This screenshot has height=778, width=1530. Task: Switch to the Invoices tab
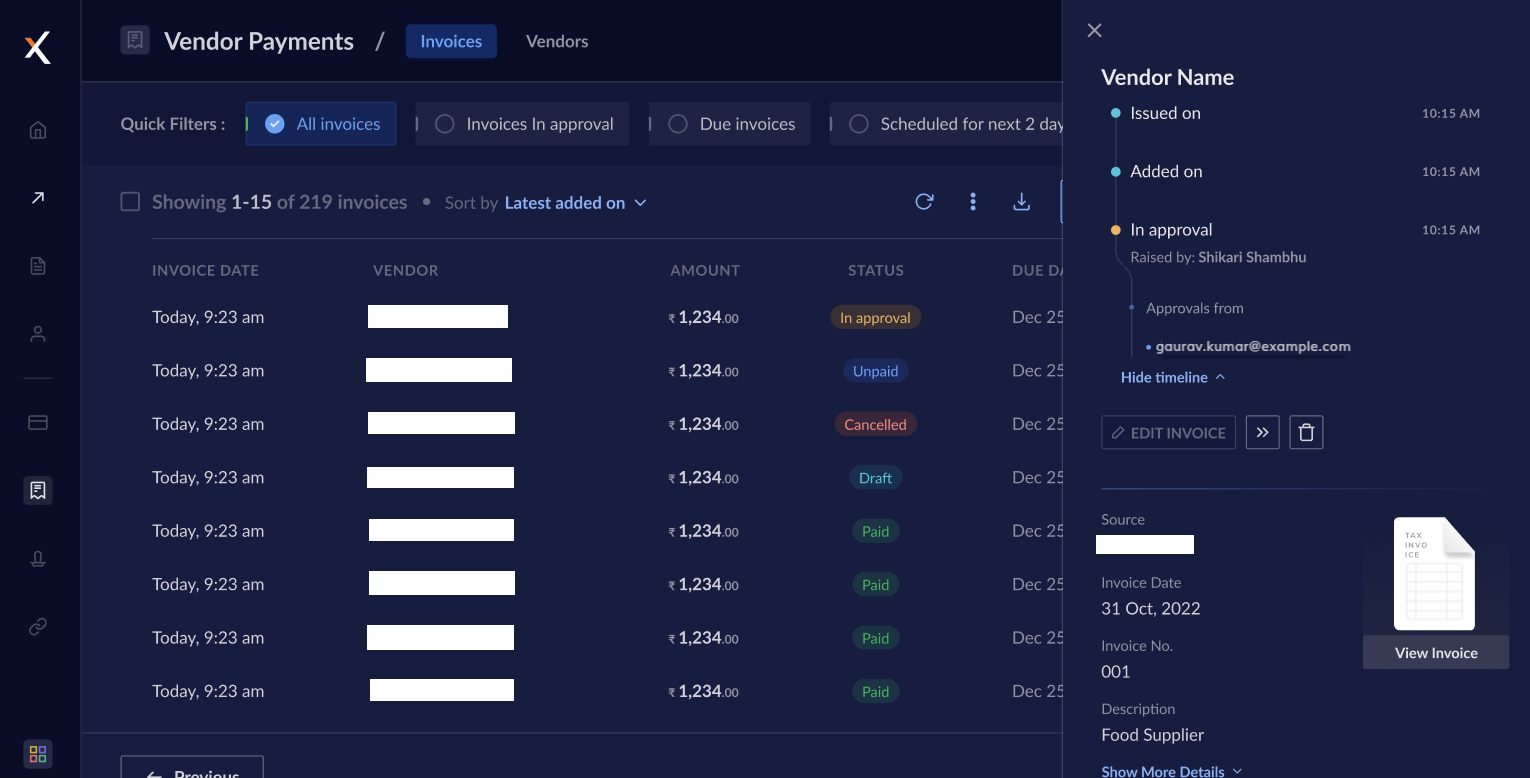click(451, 41)
